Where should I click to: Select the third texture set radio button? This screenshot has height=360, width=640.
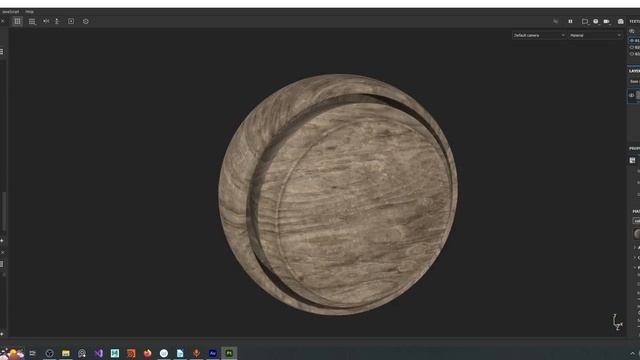pos(632,53)
